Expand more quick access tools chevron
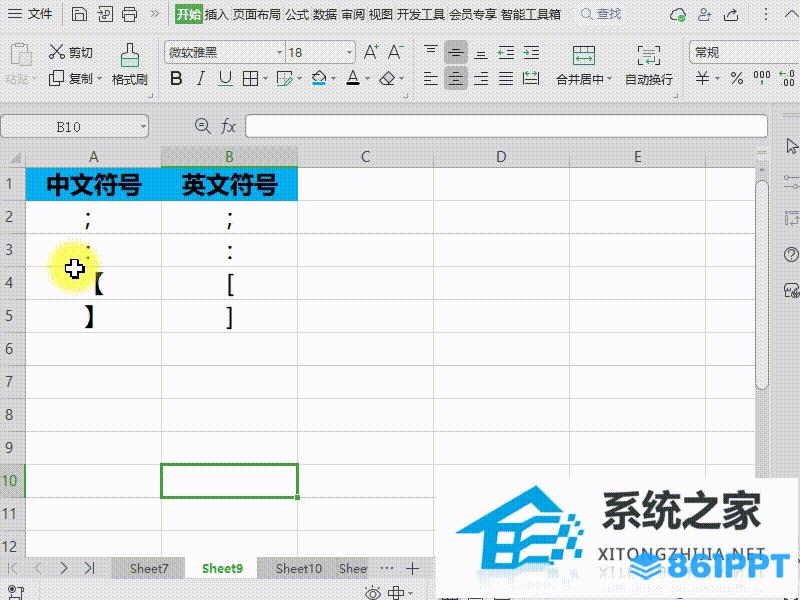 155,14
